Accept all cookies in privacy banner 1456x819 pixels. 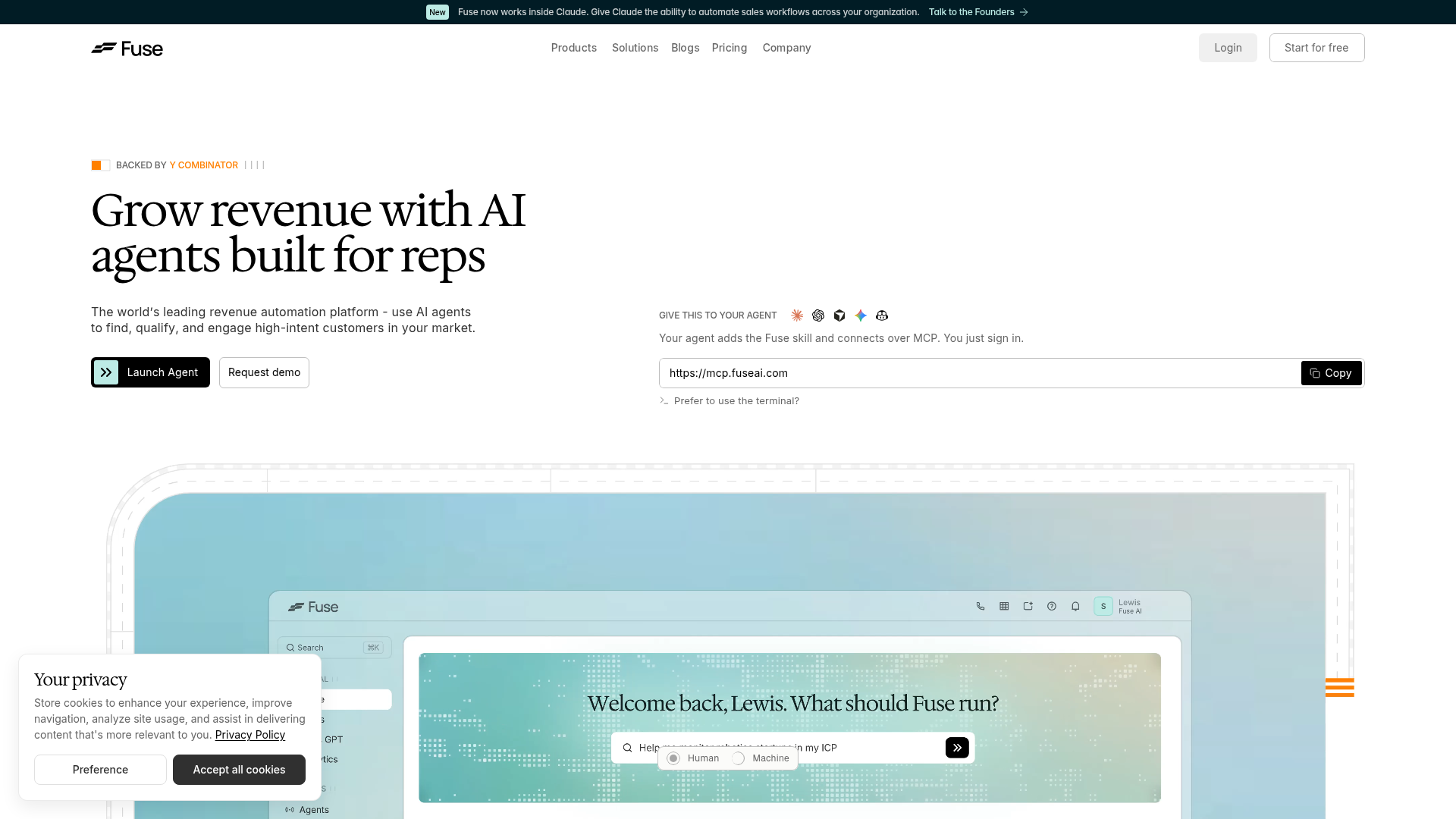(x=239, y=770)
